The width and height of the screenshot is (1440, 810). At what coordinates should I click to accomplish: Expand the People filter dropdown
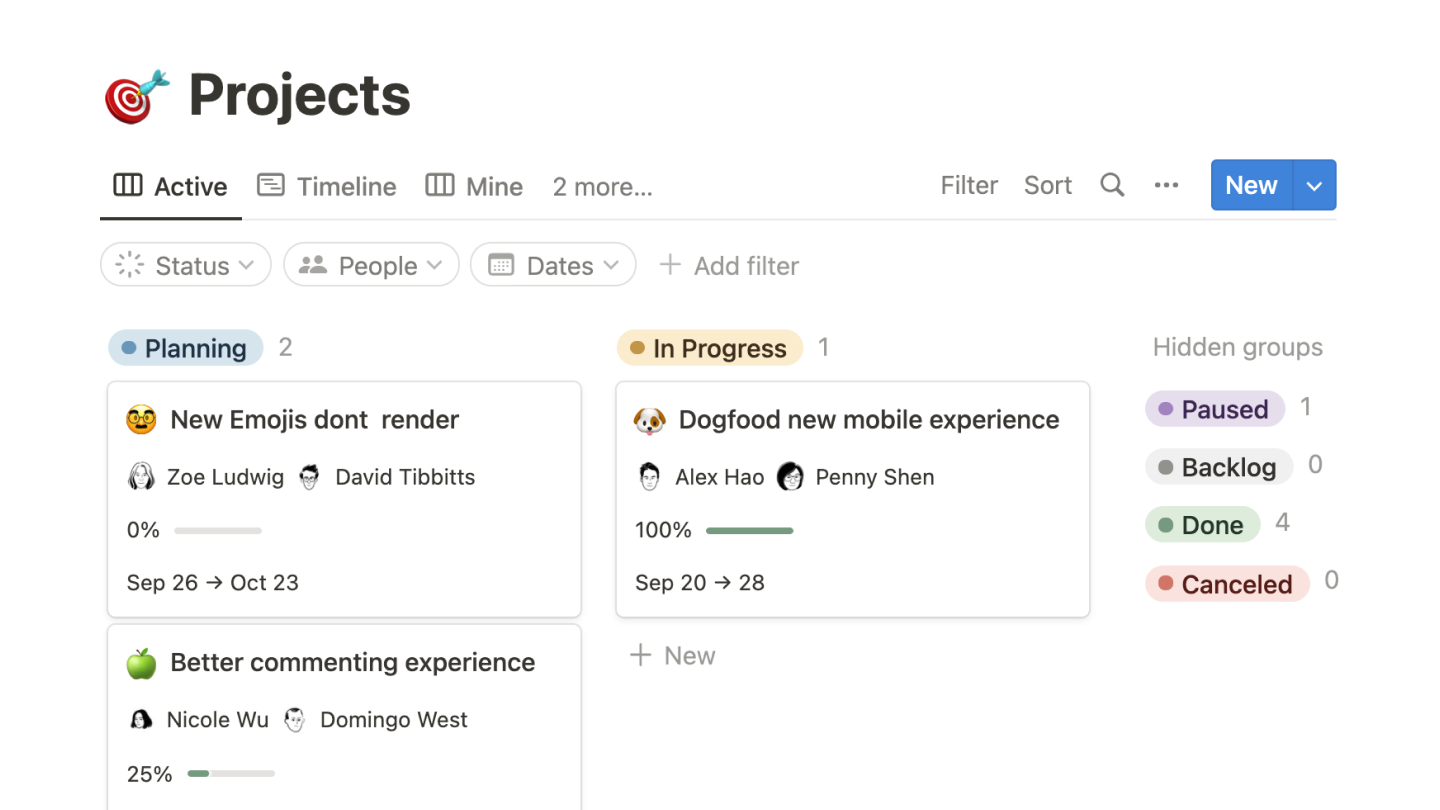[x=371, y=265]
